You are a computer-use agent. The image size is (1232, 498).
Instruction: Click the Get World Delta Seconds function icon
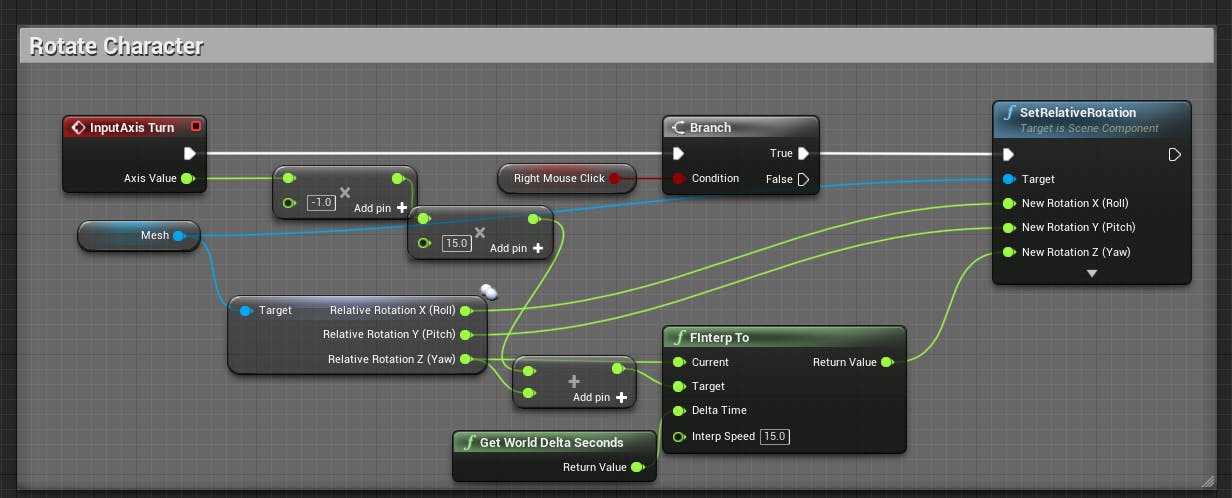pos(469,442)
